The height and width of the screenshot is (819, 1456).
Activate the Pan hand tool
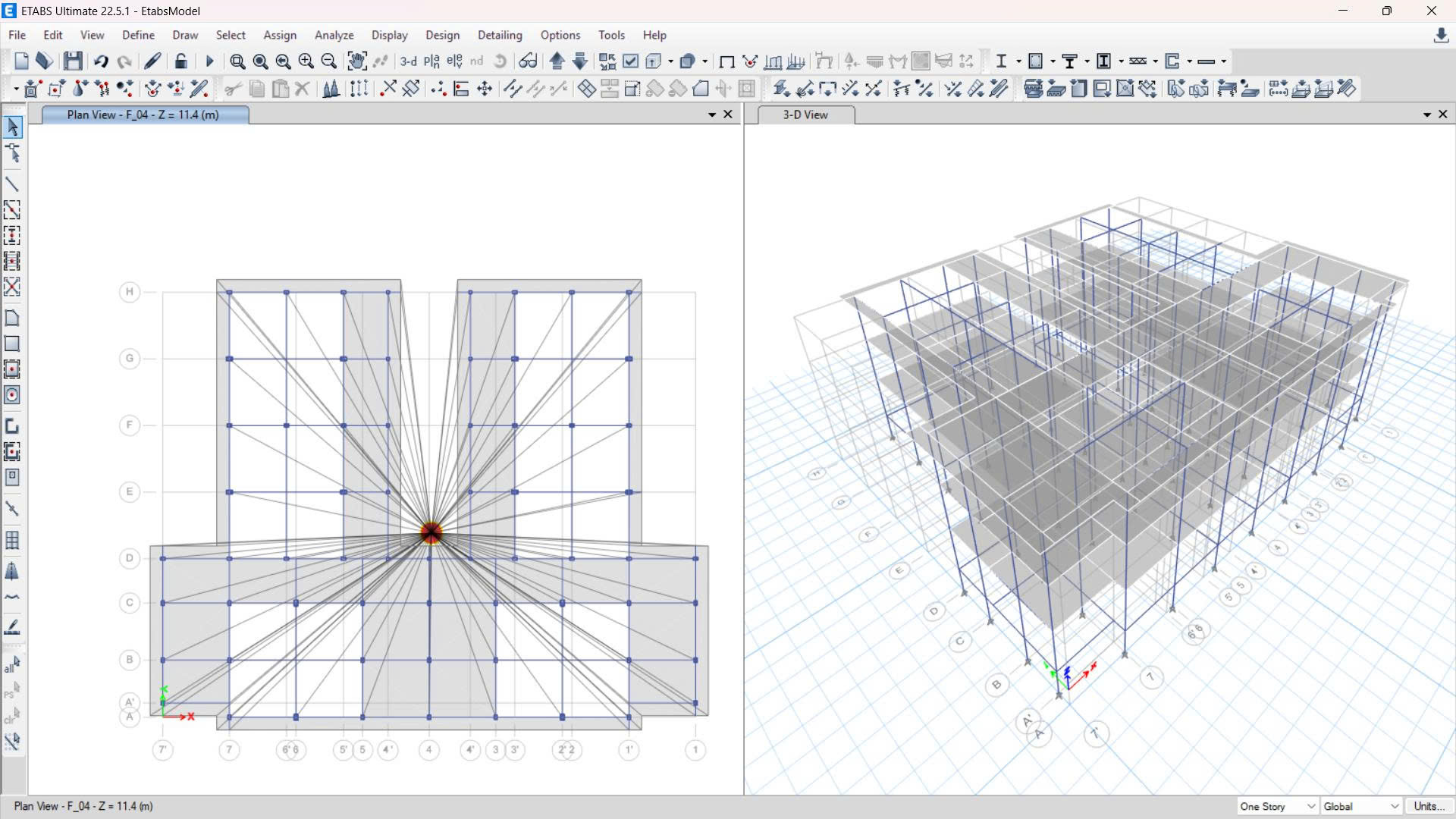[356, 61]
